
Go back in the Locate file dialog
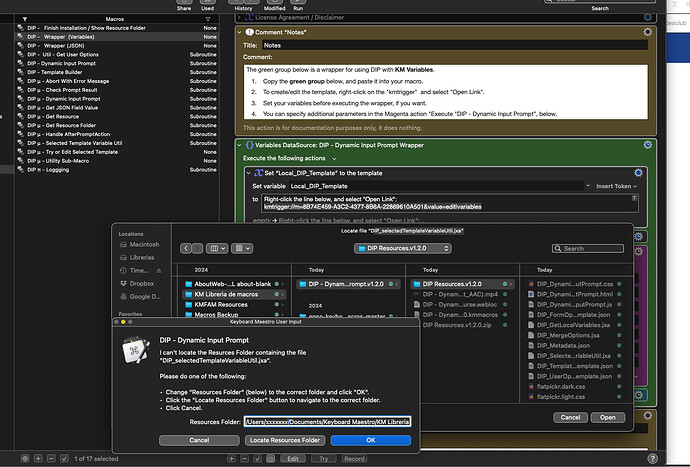click(x=186, y=248)
